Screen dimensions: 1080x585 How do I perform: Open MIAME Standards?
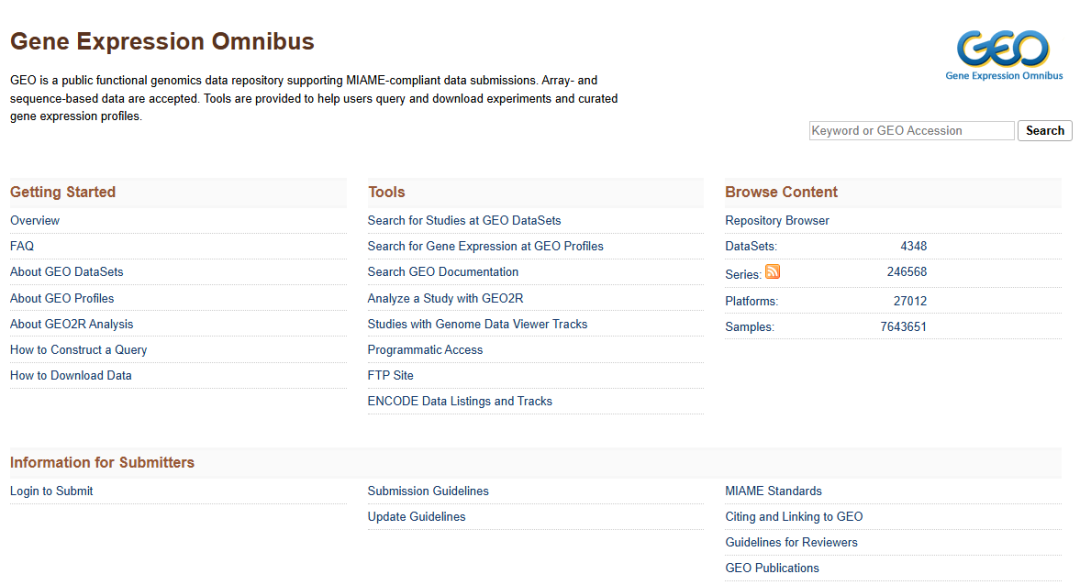coord(773,491)
